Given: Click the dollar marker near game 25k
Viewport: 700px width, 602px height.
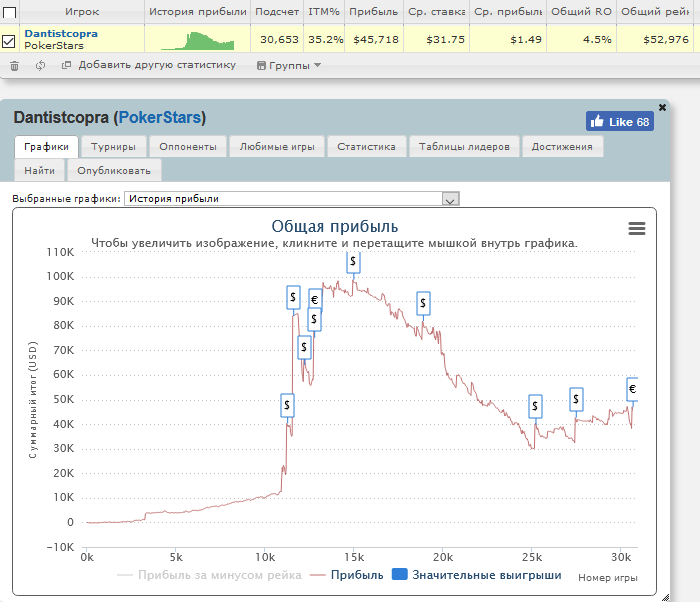Looking at the screenshot, I should 535,406.
